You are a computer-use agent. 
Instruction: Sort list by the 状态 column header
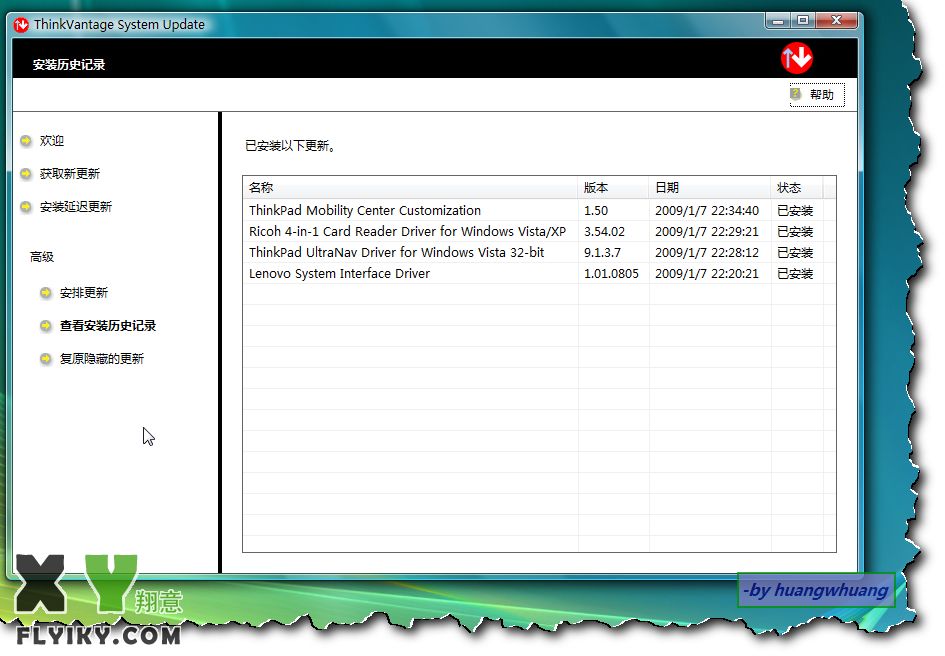click(797, 188)
